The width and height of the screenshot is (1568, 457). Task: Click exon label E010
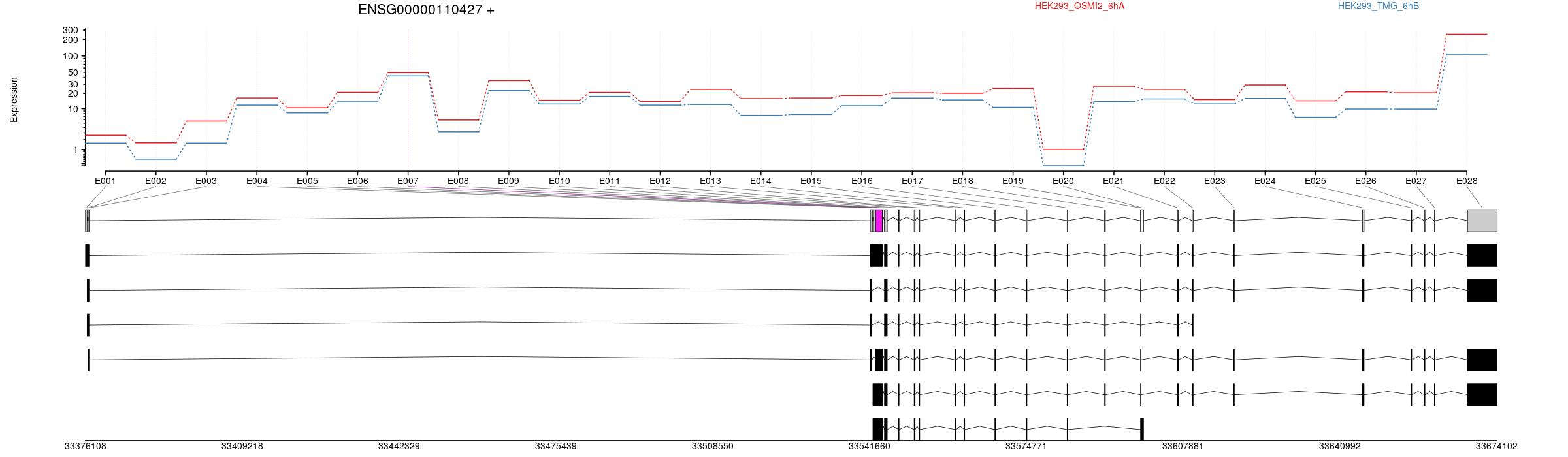(559, 181)
